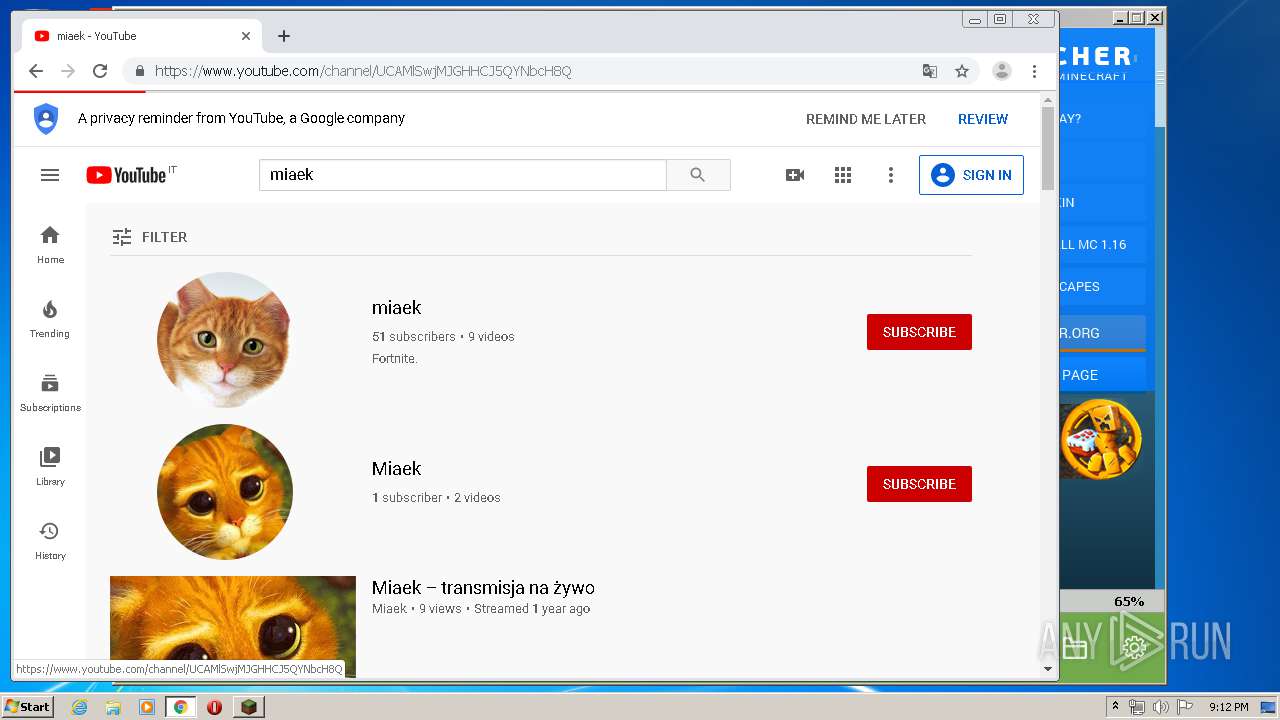Click the search magnifier button
This screenshot has width=1280, height=720.
698,175
